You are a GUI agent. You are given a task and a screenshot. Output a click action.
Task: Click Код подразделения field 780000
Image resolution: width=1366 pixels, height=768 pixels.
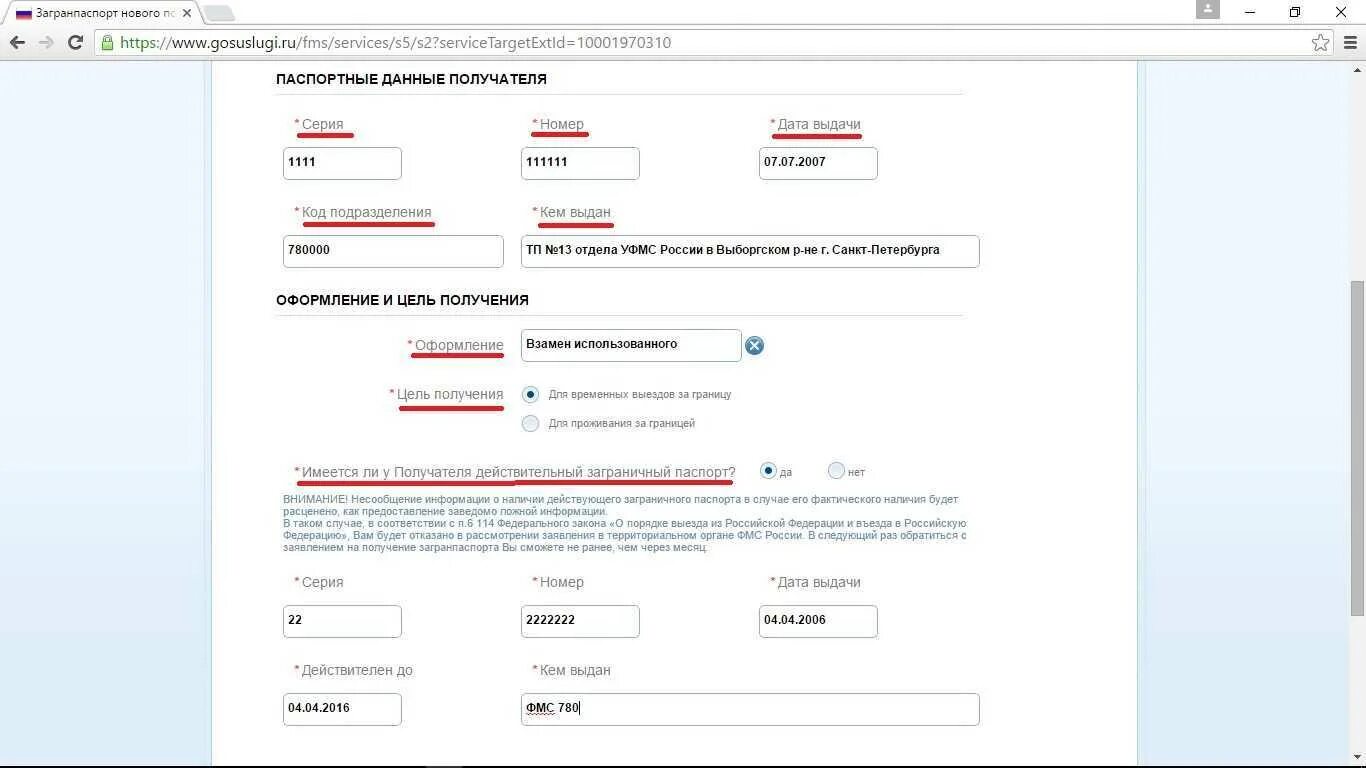click(393, 251)
